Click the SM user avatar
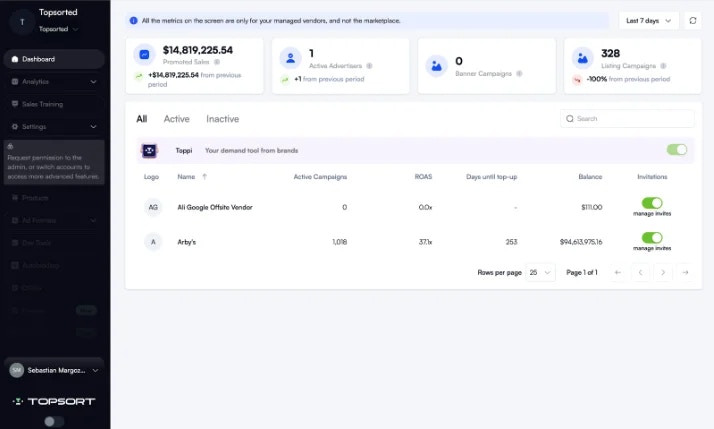Screen dimensions: 714x429 click(x=17, y=370)
